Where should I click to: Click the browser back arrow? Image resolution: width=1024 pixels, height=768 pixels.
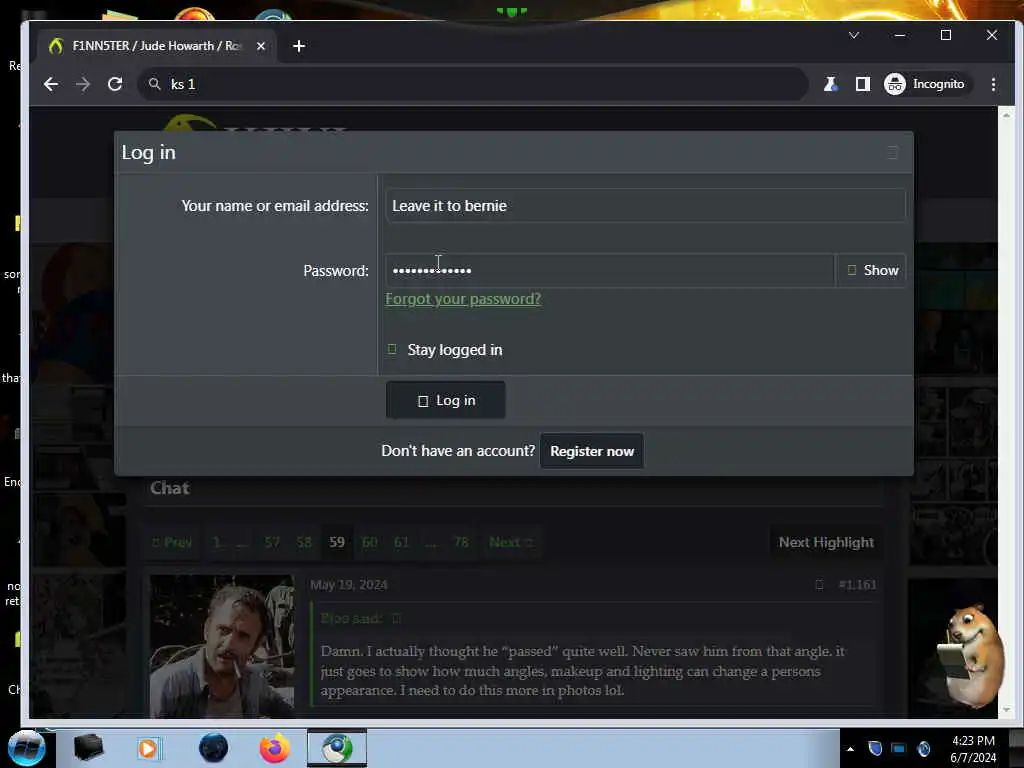pyautogui.click(x=51, y=84)
